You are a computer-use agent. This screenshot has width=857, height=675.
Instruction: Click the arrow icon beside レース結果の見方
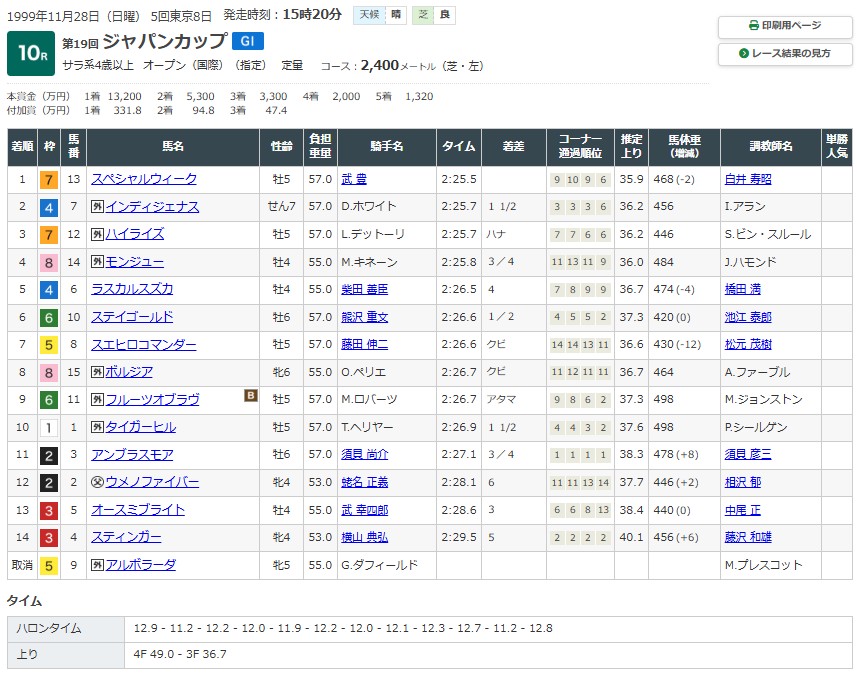click(744, 53)
